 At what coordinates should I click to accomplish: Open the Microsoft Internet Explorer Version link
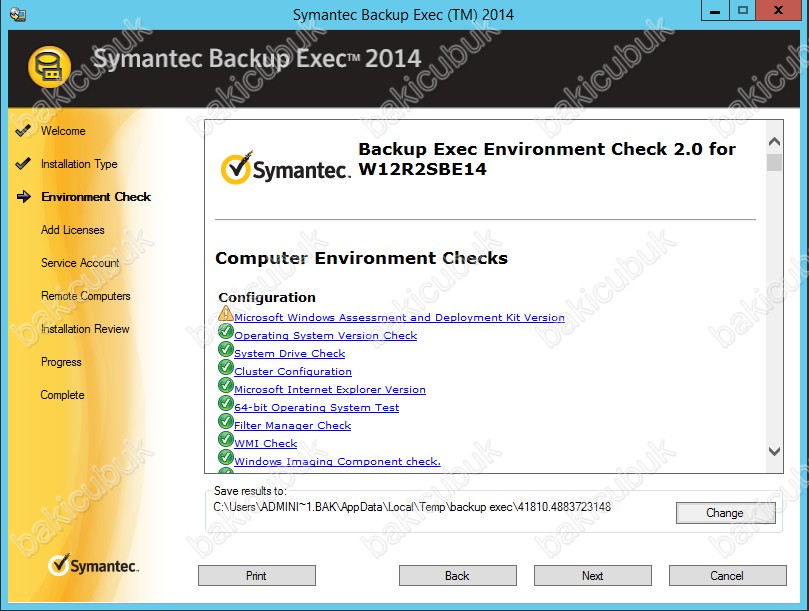click(330, 390)
